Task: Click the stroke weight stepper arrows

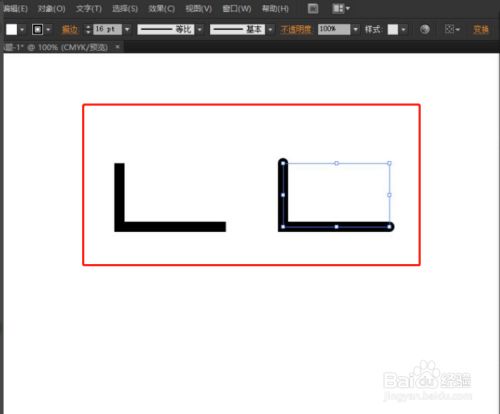Action: [88, 29]
